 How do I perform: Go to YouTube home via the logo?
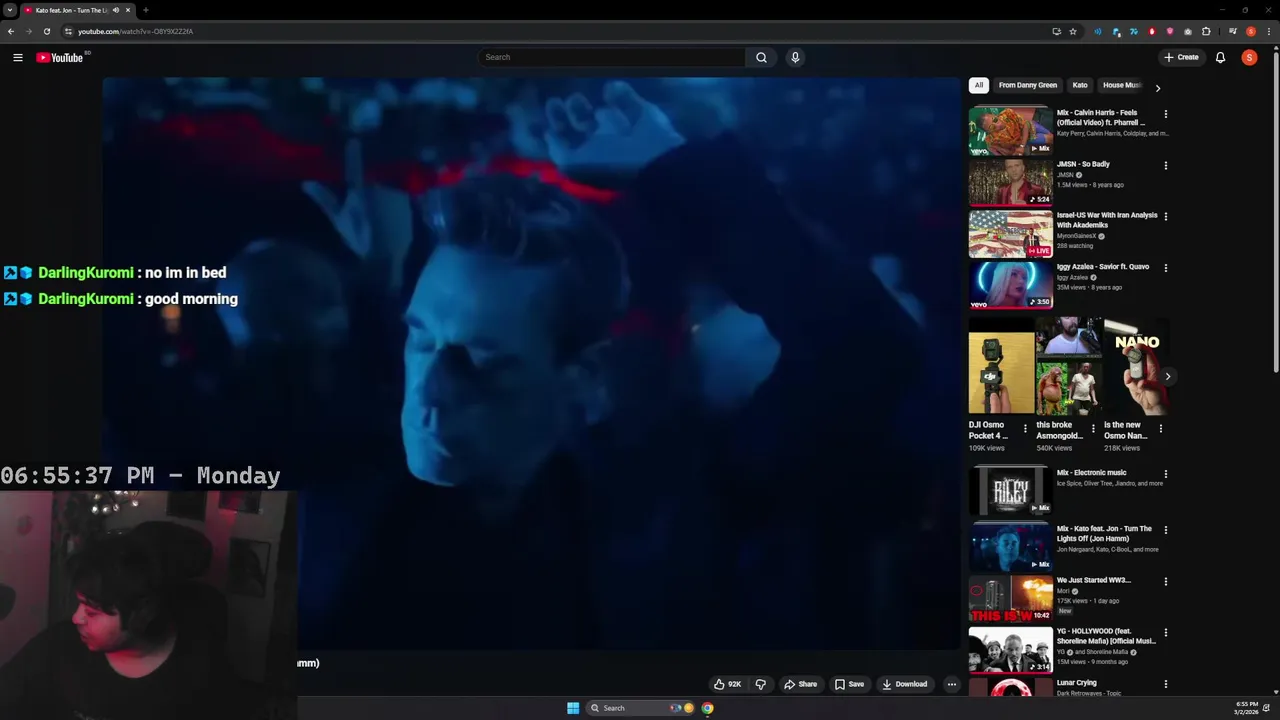pos(60,57)
